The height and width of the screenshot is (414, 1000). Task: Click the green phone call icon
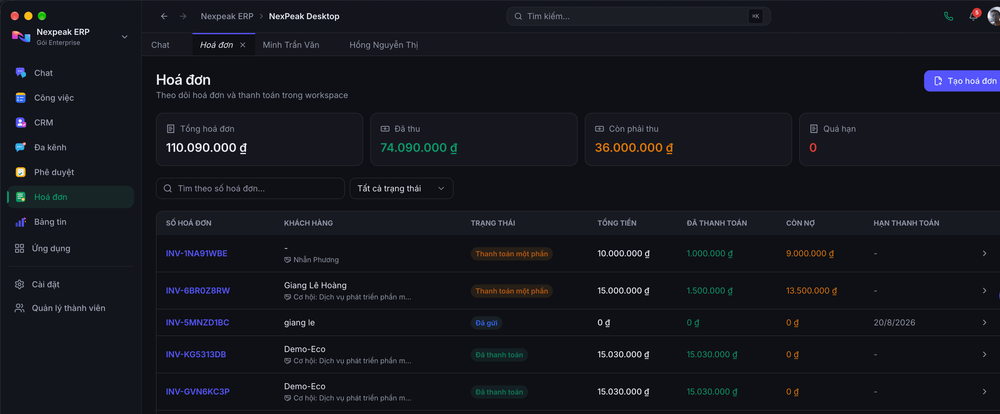click(x=948, y=17)
